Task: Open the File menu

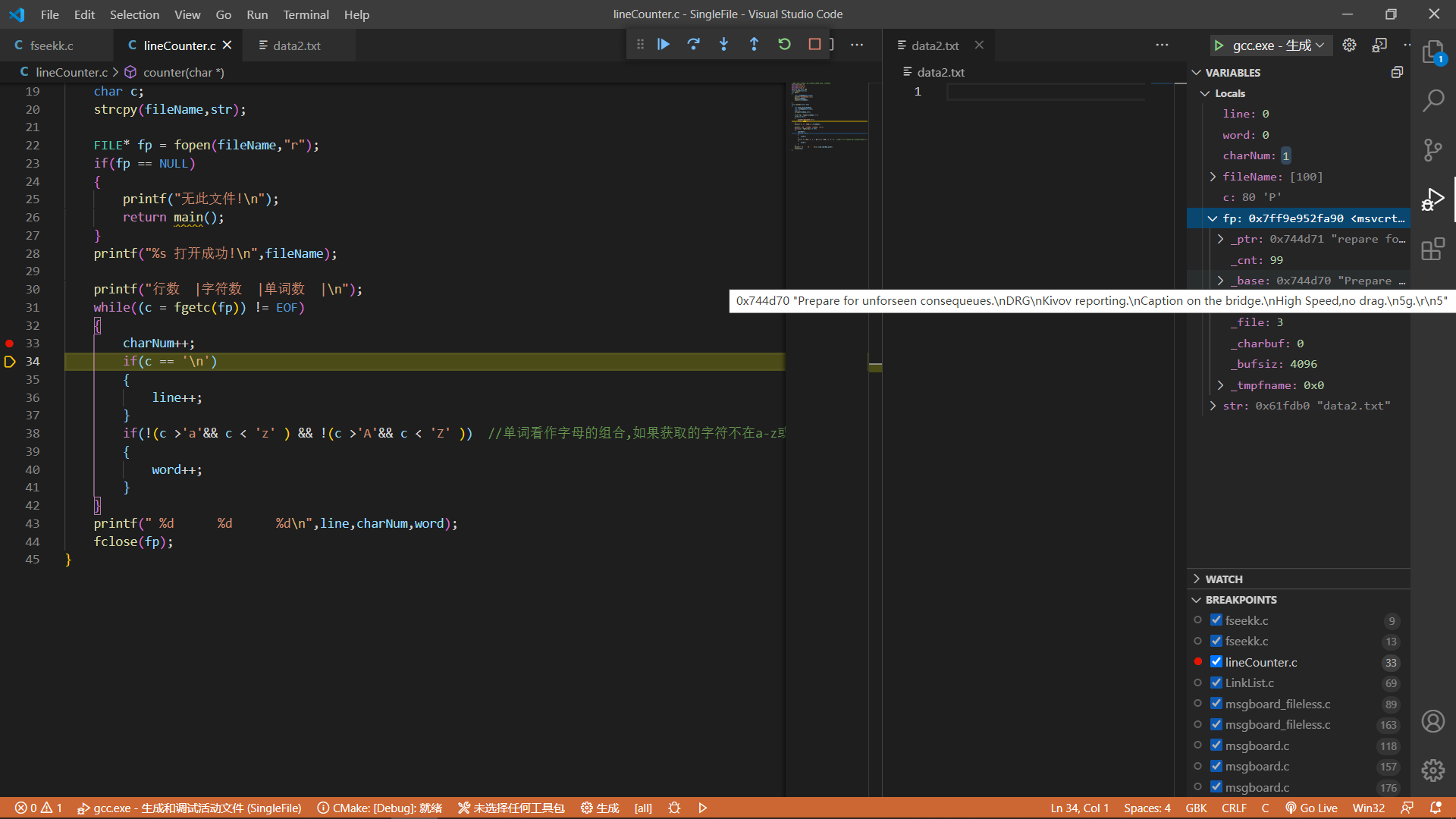Action: pyautogui.click(x=50, y=14)
